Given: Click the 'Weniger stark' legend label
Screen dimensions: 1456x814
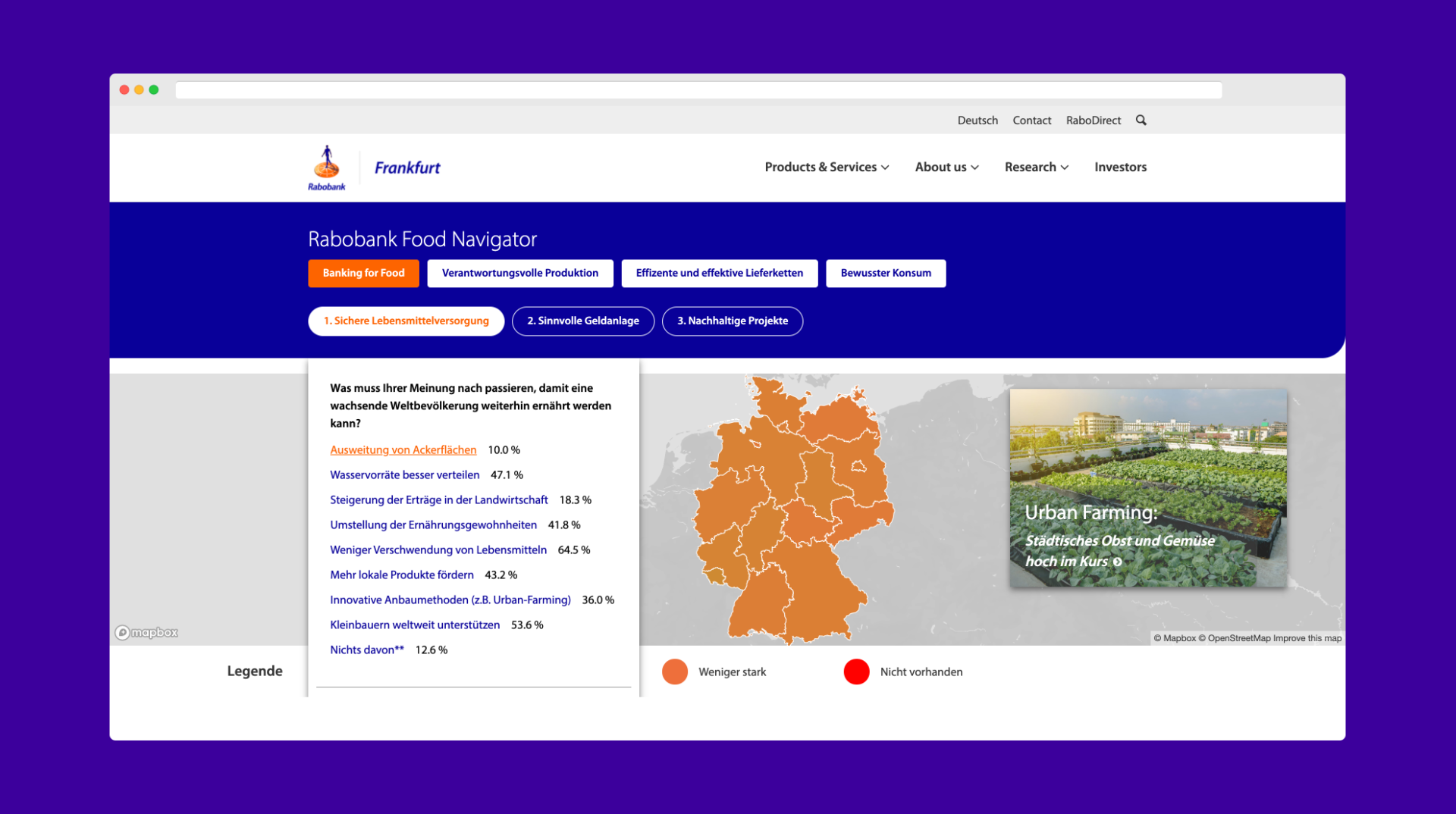Looking at the screenshot, I should (732, 672).
